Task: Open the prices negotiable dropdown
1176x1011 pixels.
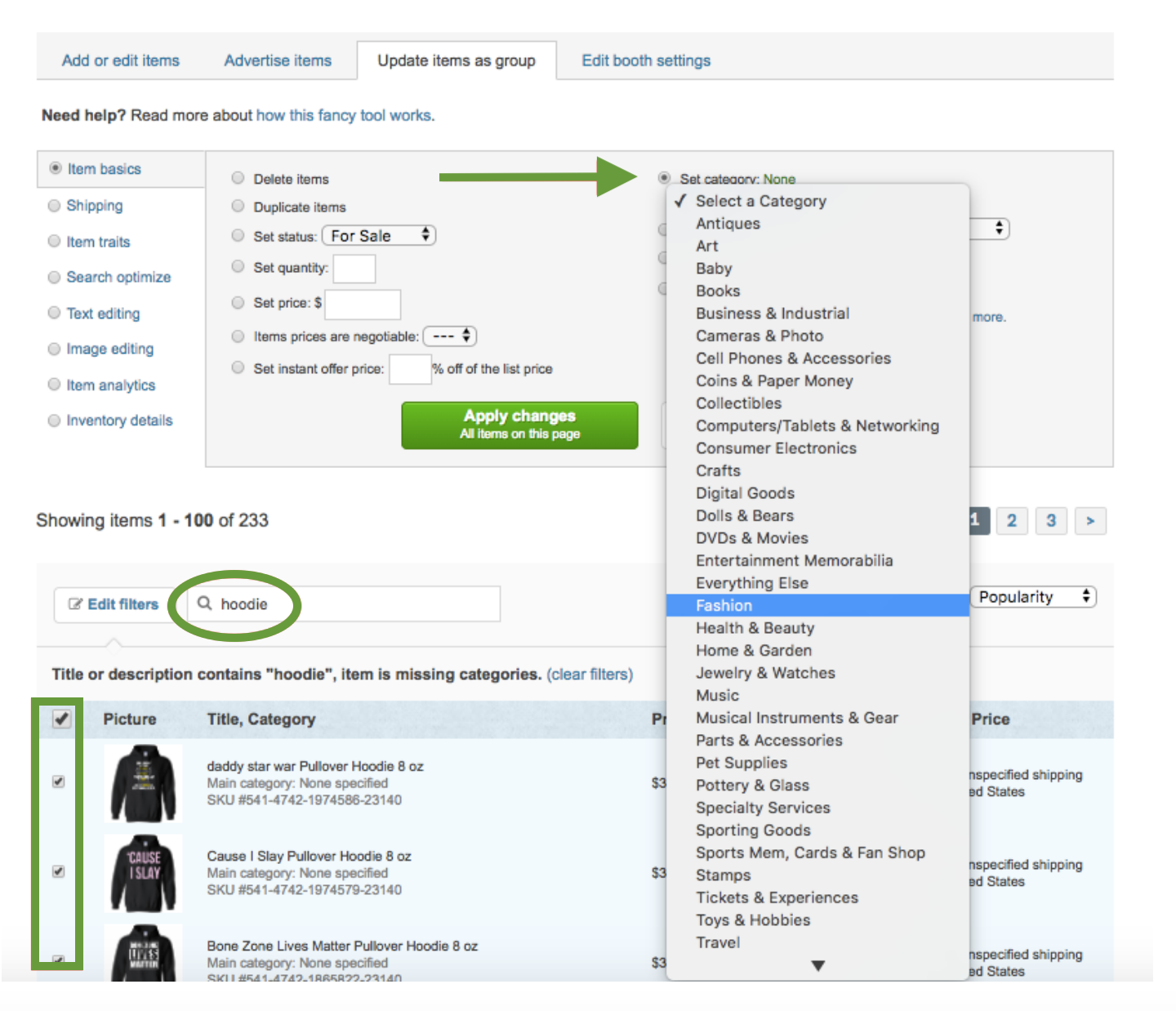Action: 450,336
